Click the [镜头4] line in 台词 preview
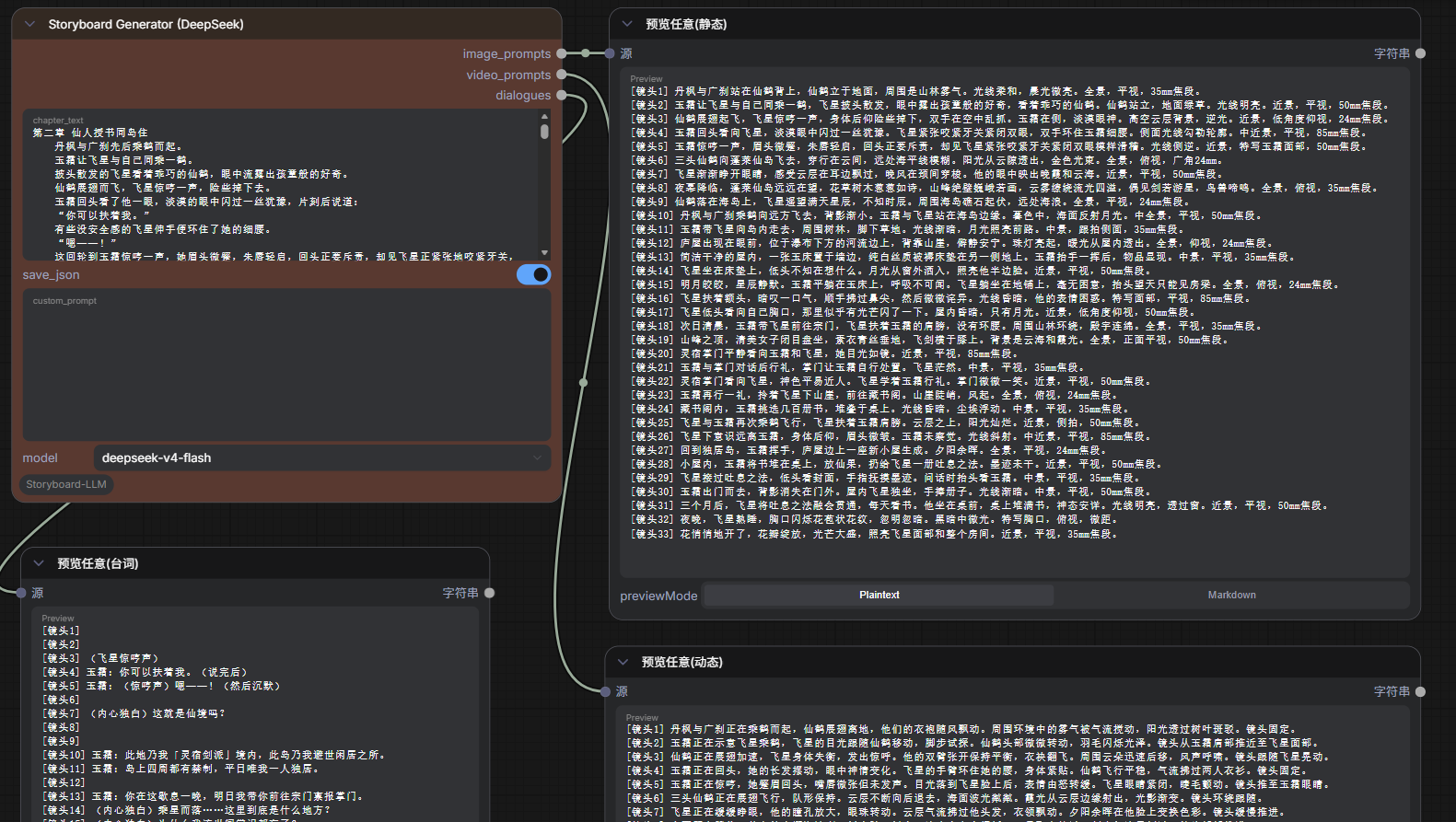Image resolution: width=1456 pixels, height=822 pixels. point(145,672)
